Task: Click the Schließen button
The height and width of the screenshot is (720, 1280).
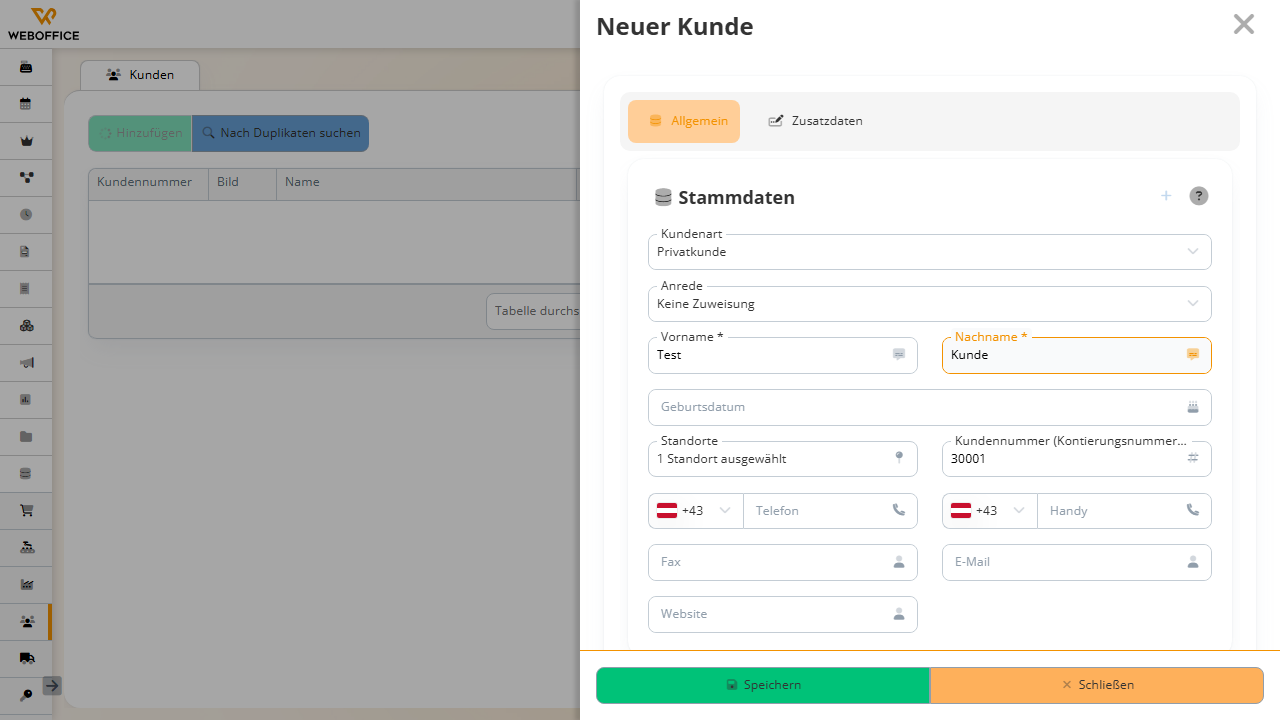Action: (x=1097, y=685)
